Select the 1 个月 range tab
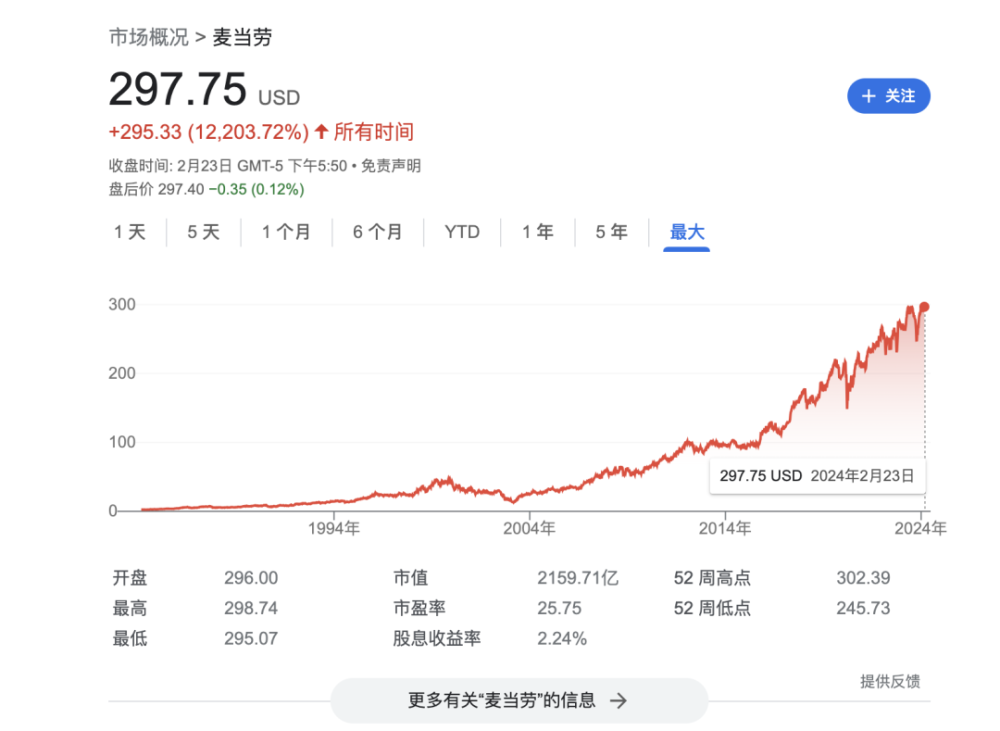 tap(286, 232)
